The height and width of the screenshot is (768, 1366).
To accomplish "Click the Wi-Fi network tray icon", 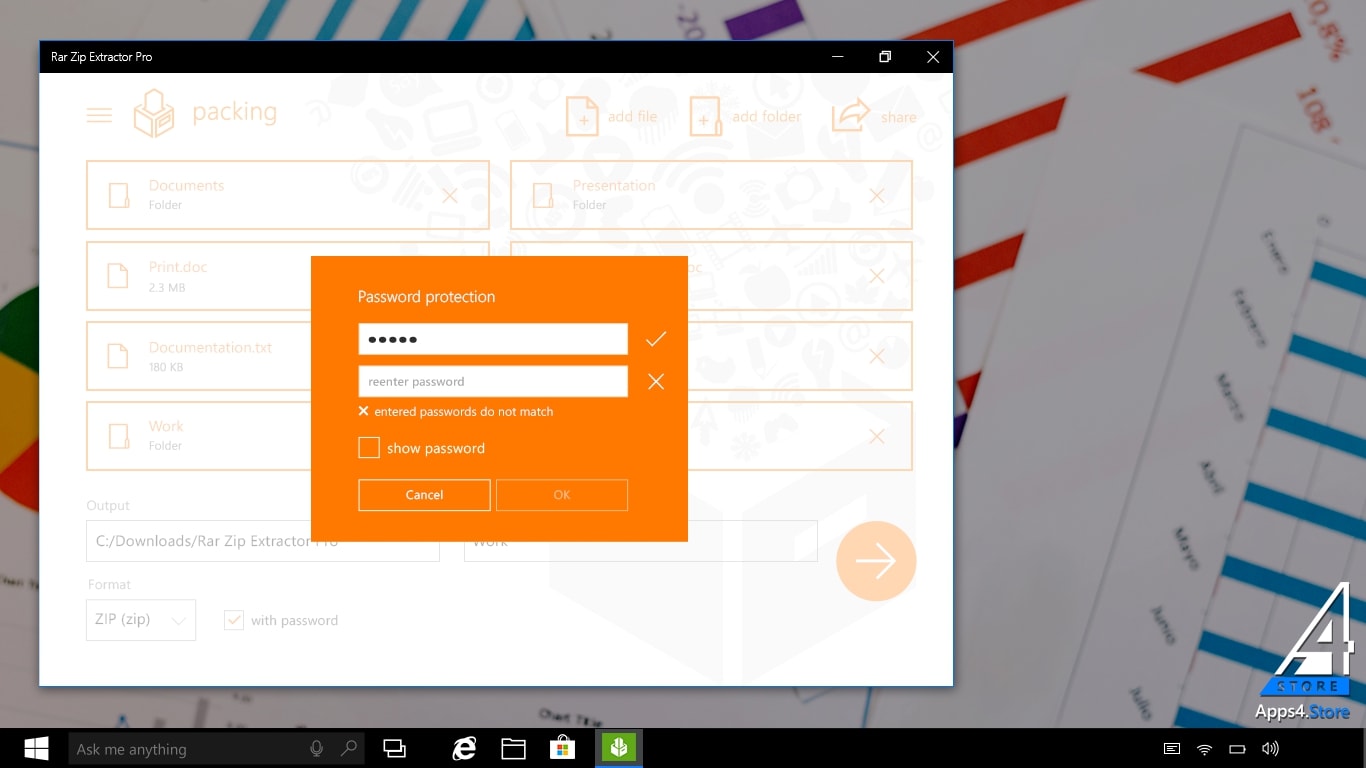I will click(x=1205, y=749).
